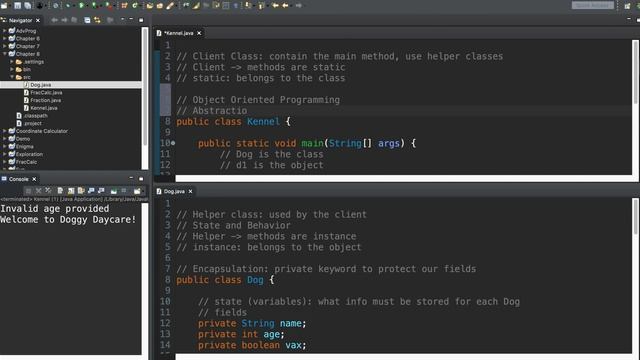Expand the Coordinate Calculator project
This screenshot has height=360, width=640.
click(4, 131)
